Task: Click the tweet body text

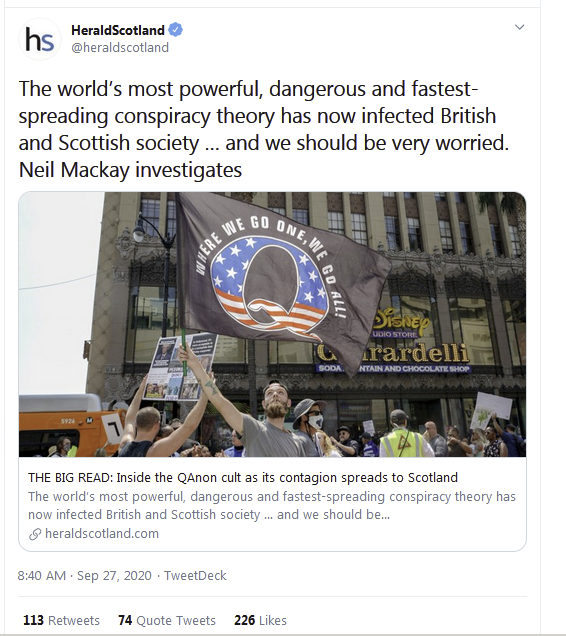Action: point(264,129)
